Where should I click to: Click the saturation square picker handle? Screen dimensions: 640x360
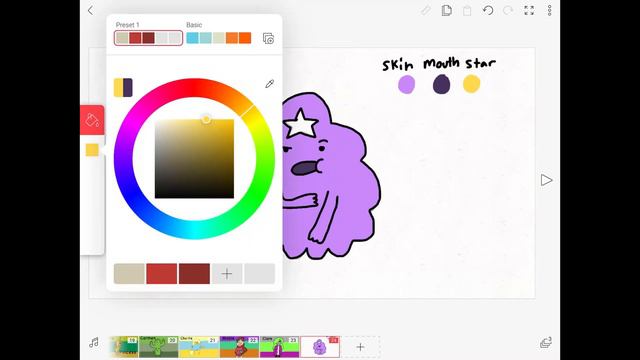coord(206,119)
